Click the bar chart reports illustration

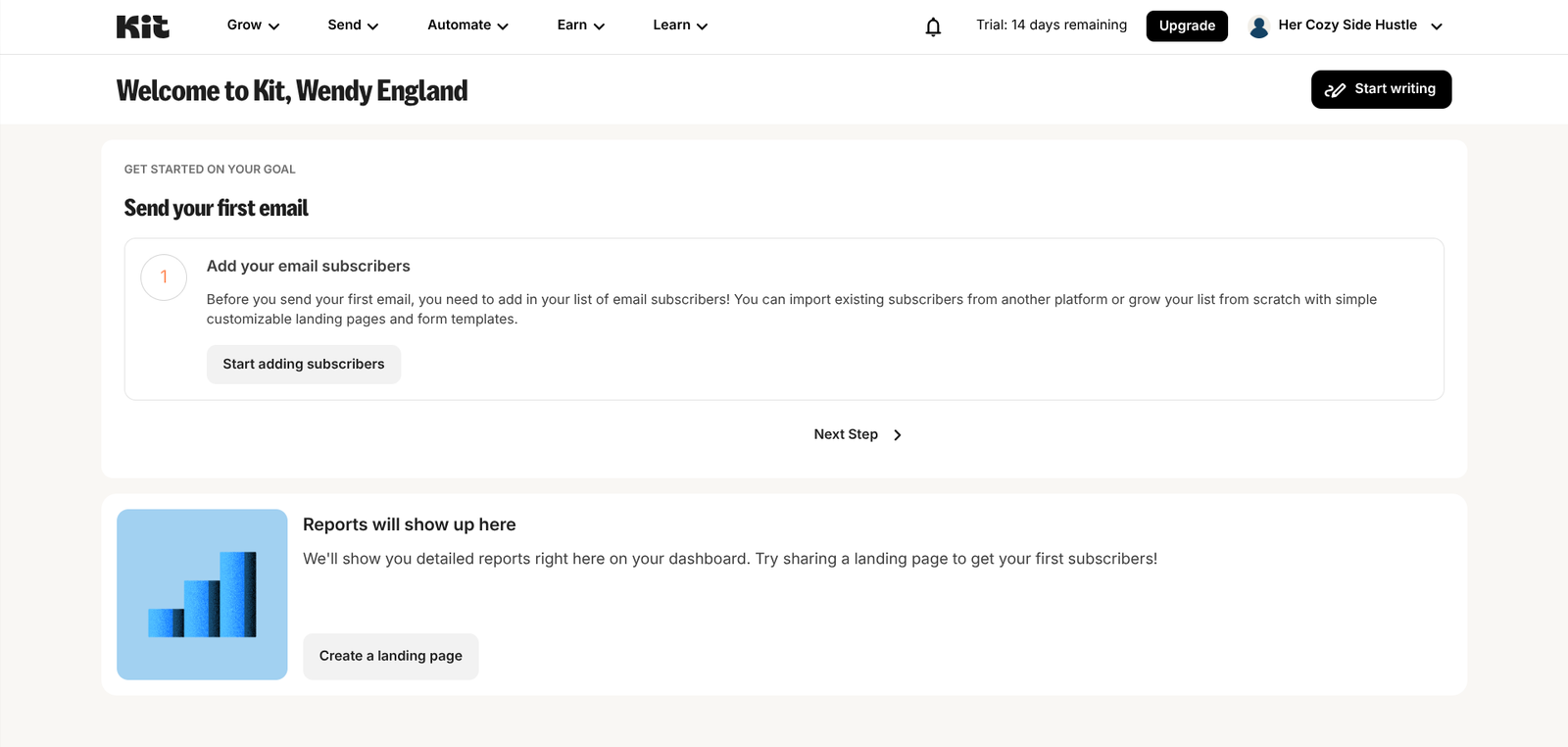[202, 594]
